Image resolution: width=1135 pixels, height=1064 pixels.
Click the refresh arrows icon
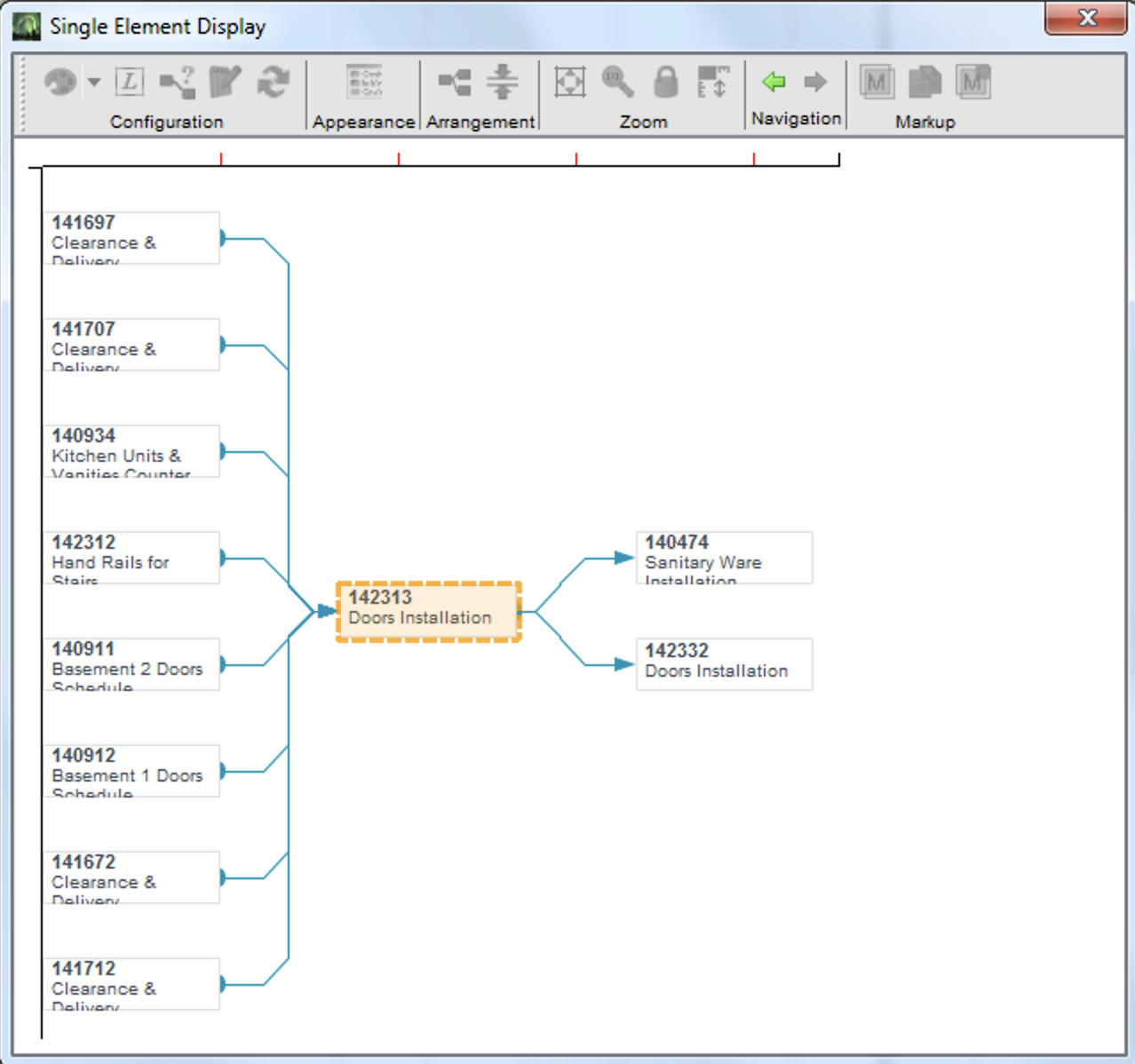(273, 83)
